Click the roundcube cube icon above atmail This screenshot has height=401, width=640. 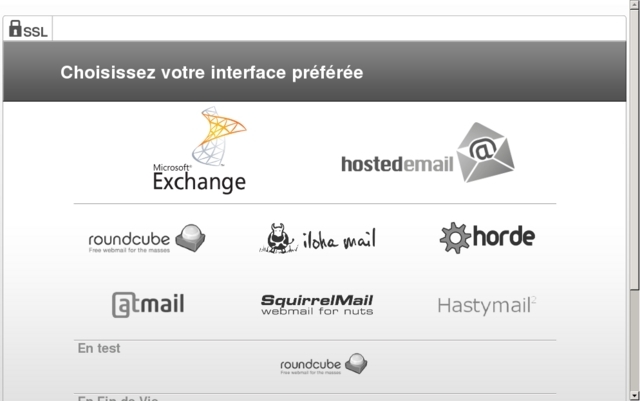point(190,237)
